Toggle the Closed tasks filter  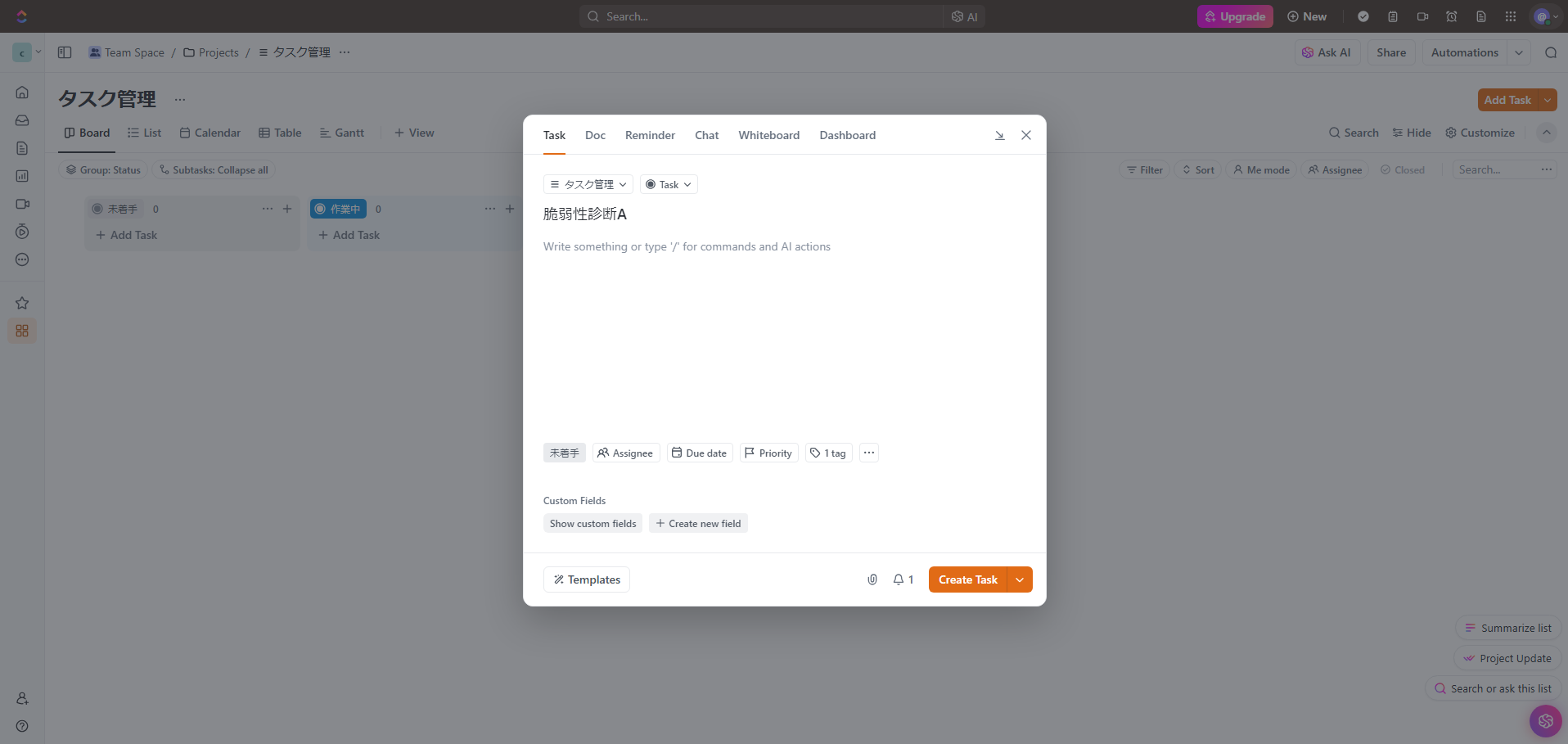[1403, 170]
